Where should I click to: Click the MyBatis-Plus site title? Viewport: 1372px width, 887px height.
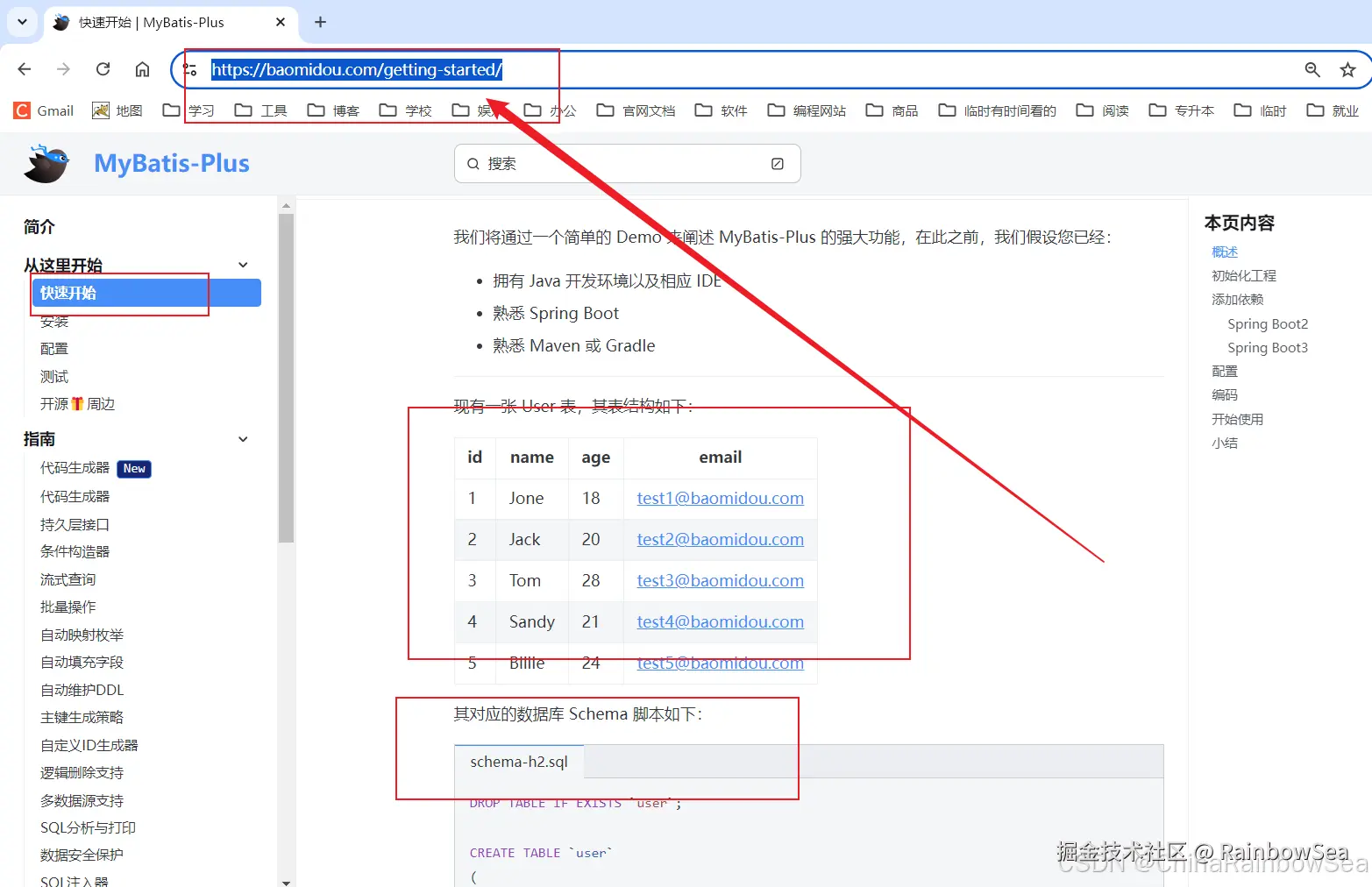pyautogui.click(x=172, y=164)
